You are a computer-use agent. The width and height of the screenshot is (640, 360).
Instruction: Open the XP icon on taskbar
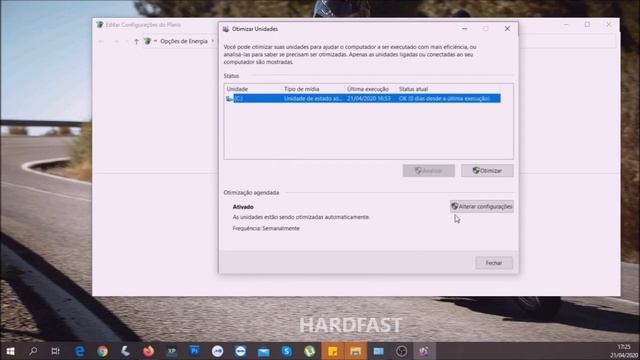tap(171, 351)
